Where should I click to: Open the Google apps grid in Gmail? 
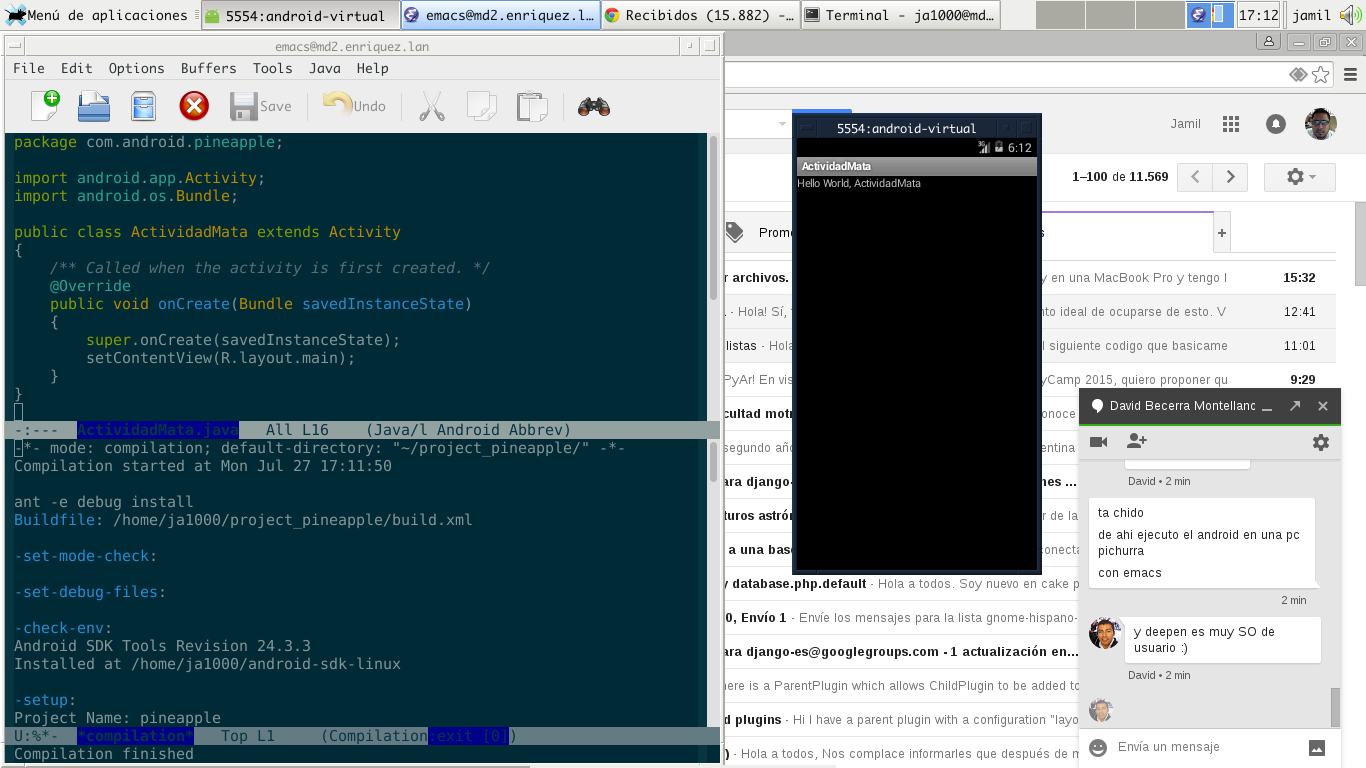tap(1231, 124)
